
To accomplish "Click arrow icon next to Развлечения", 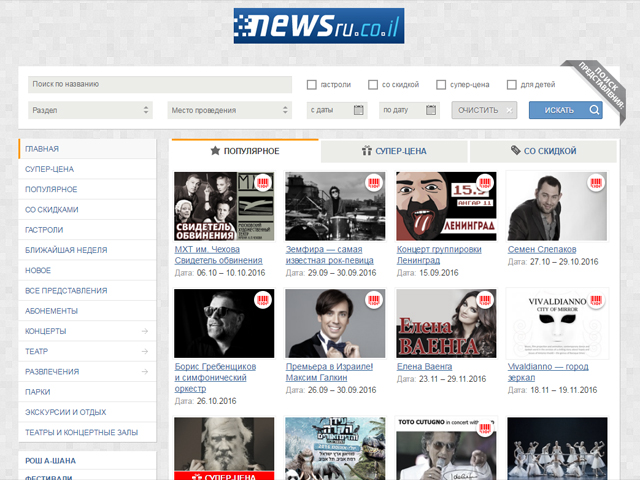I will [x=144, y=371].
